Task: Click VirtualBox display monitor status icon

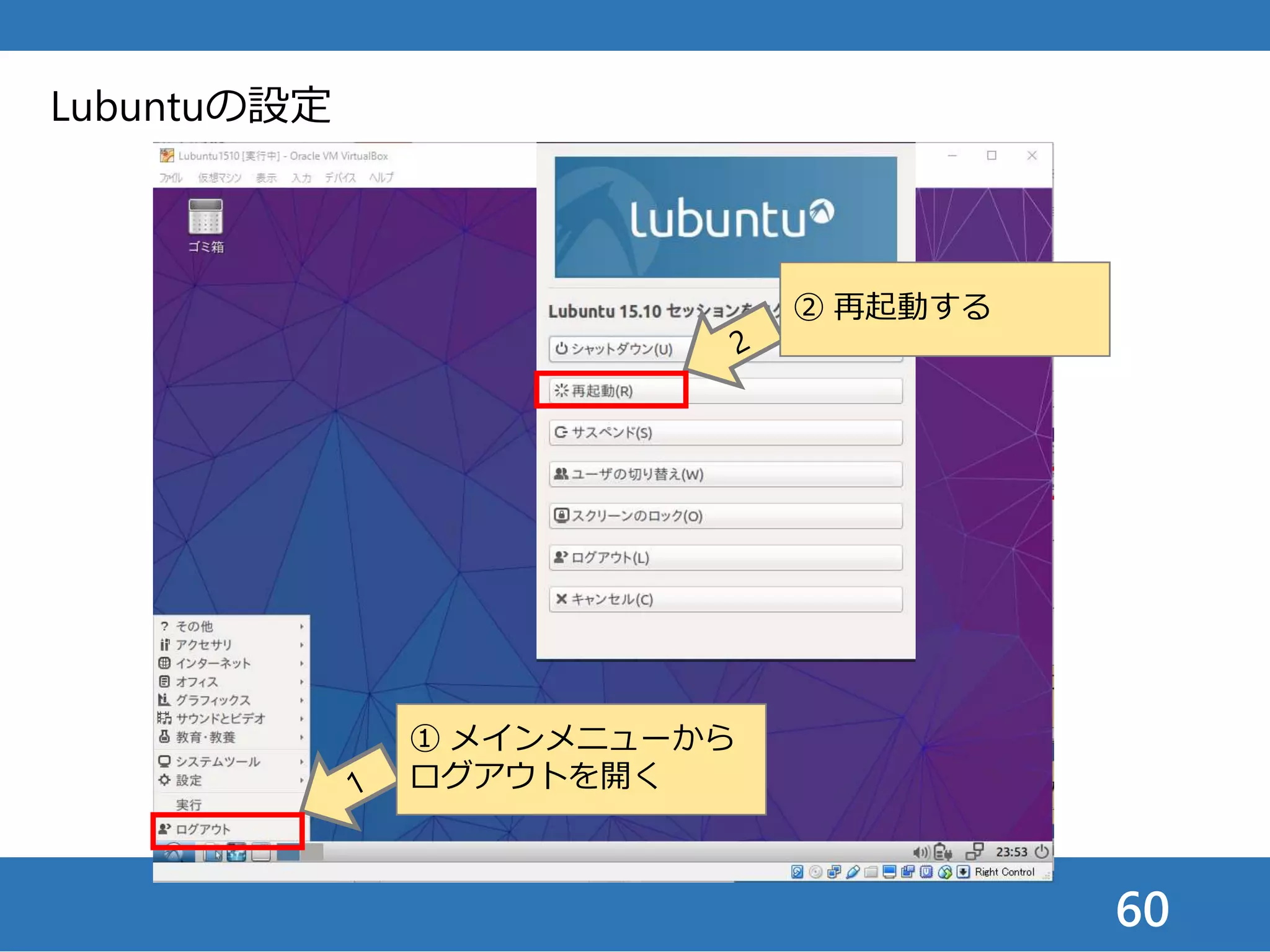Action: point(889,872)
